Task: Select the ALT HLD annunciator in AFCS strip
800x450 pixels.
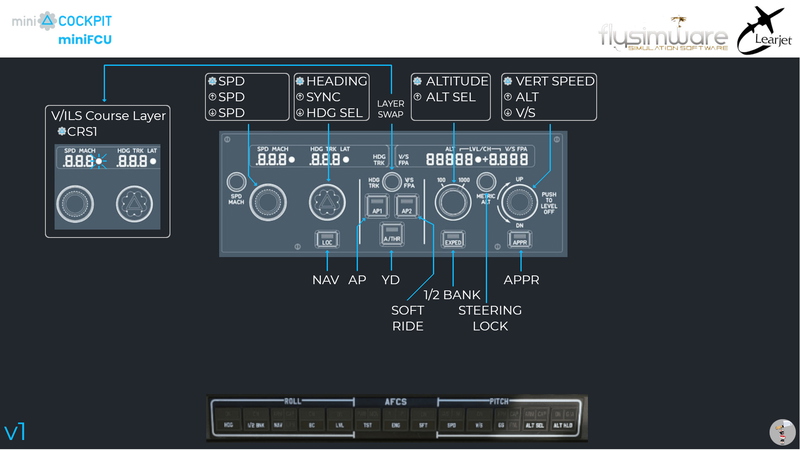Action: (x=563, y=424)
